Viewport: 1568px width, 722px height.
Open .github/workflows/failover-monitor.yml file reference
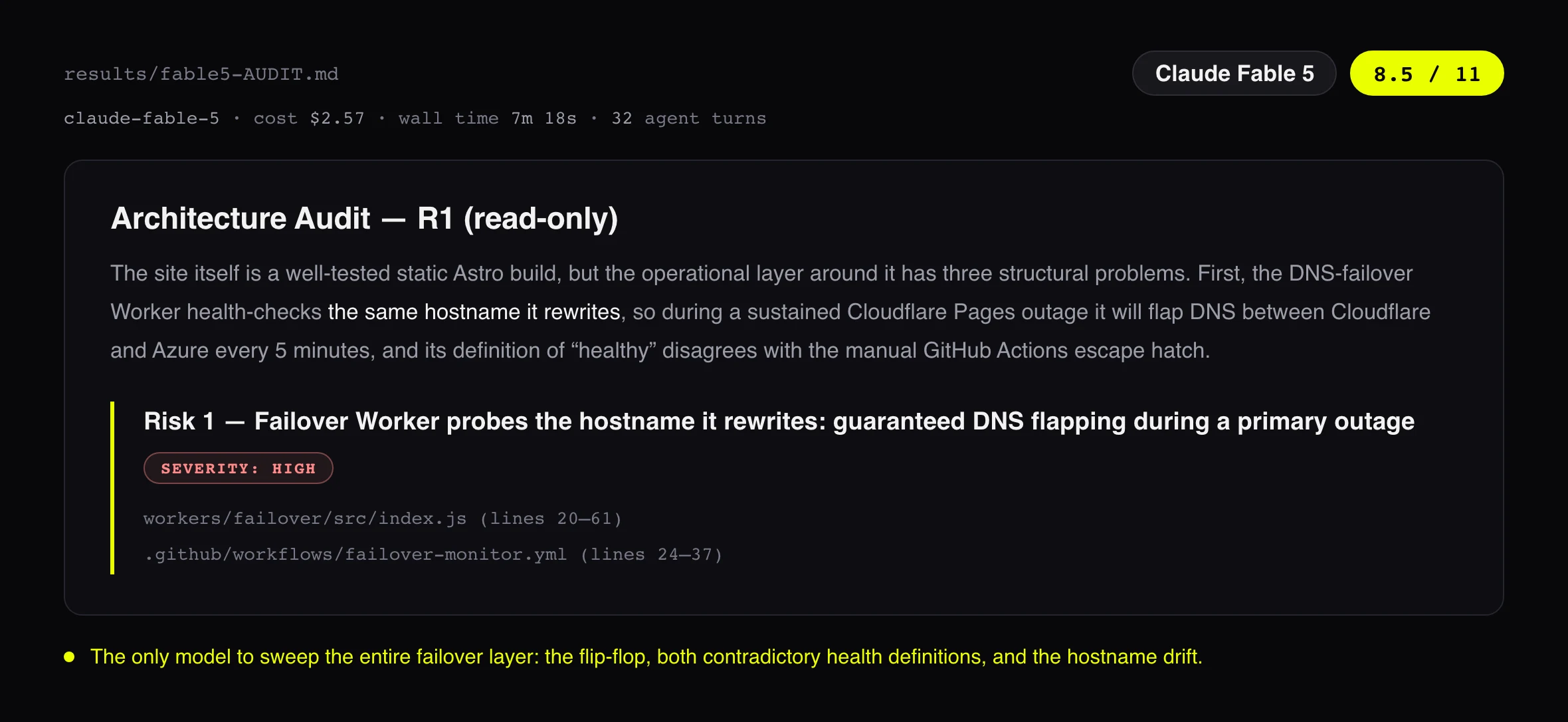355,554
